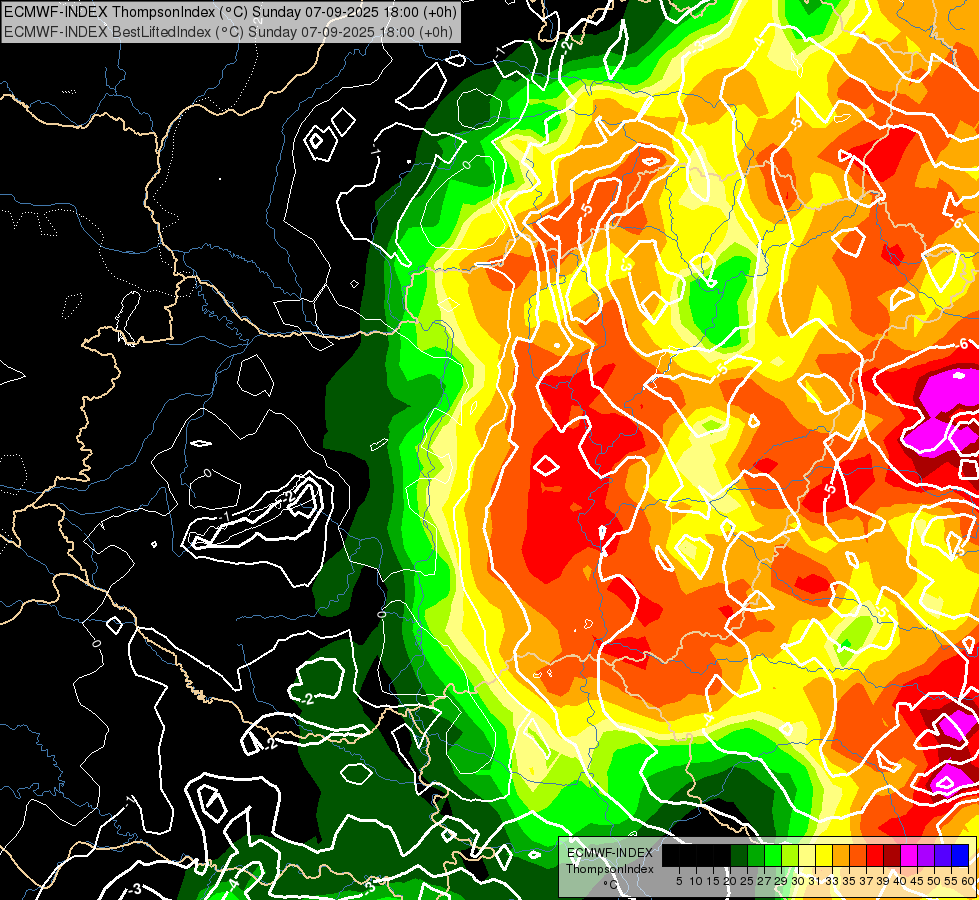
Task: Click the ThompsonIndex header line at top
Action: (230, 11)
